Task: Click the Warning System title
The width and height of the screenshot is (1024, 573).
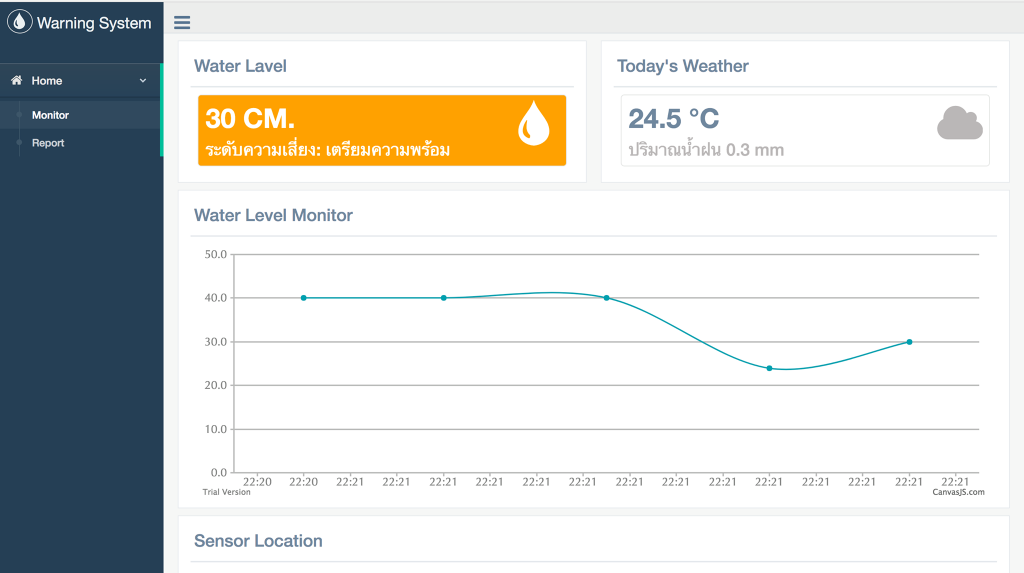Action: pos(94,23)
